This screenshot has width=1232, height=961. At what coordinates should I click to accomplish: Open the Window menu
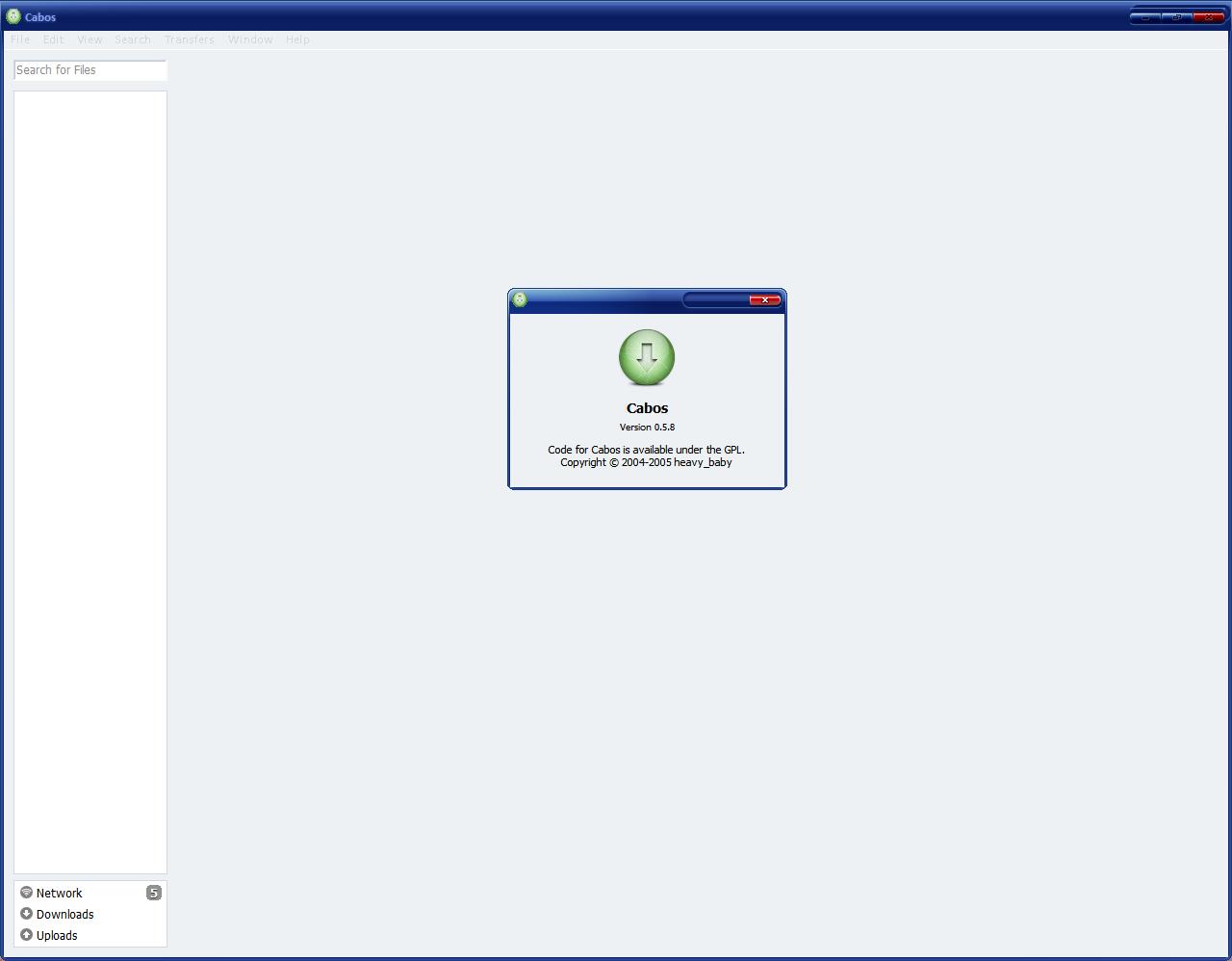250,39
